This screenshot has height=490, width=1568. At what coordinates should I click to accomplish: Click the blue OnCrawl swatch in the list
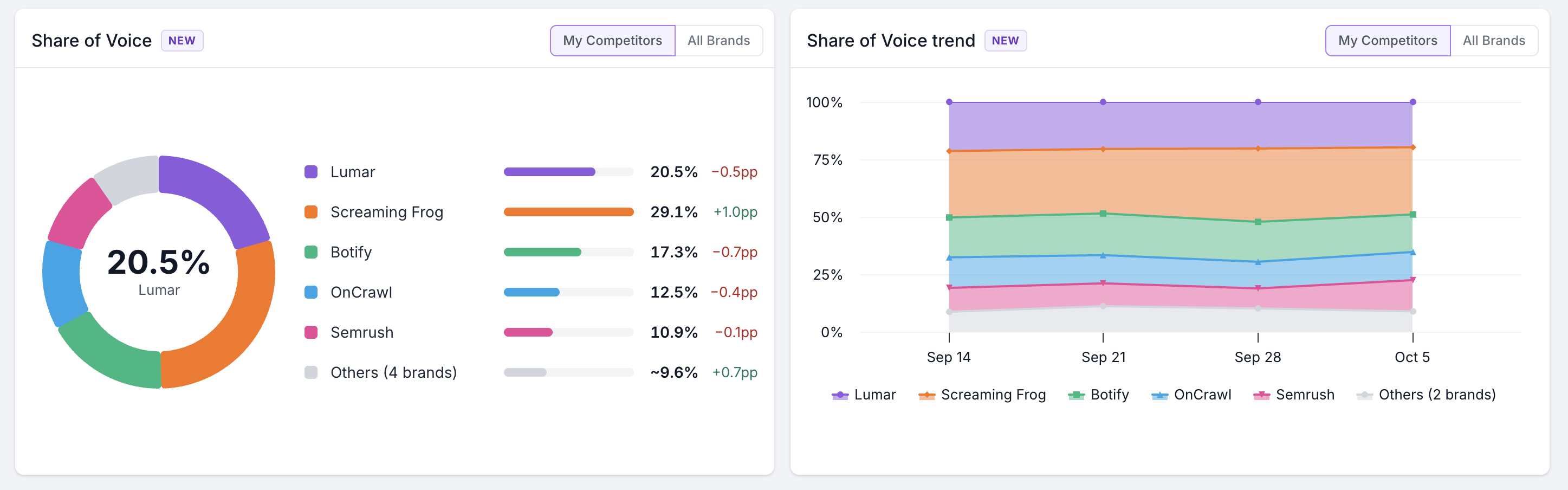coord(311,292)
